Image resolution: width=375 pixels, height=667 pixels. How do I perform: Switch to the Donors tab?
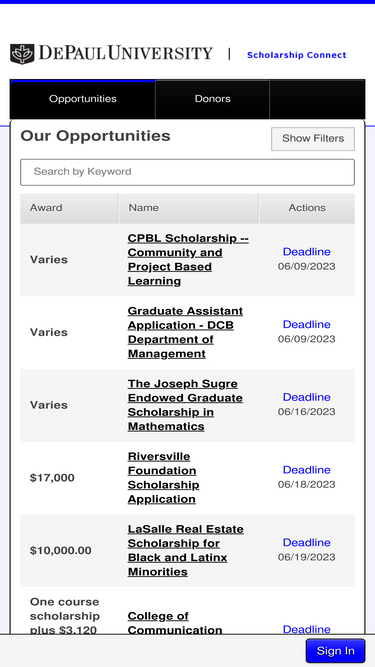[213, 99]
